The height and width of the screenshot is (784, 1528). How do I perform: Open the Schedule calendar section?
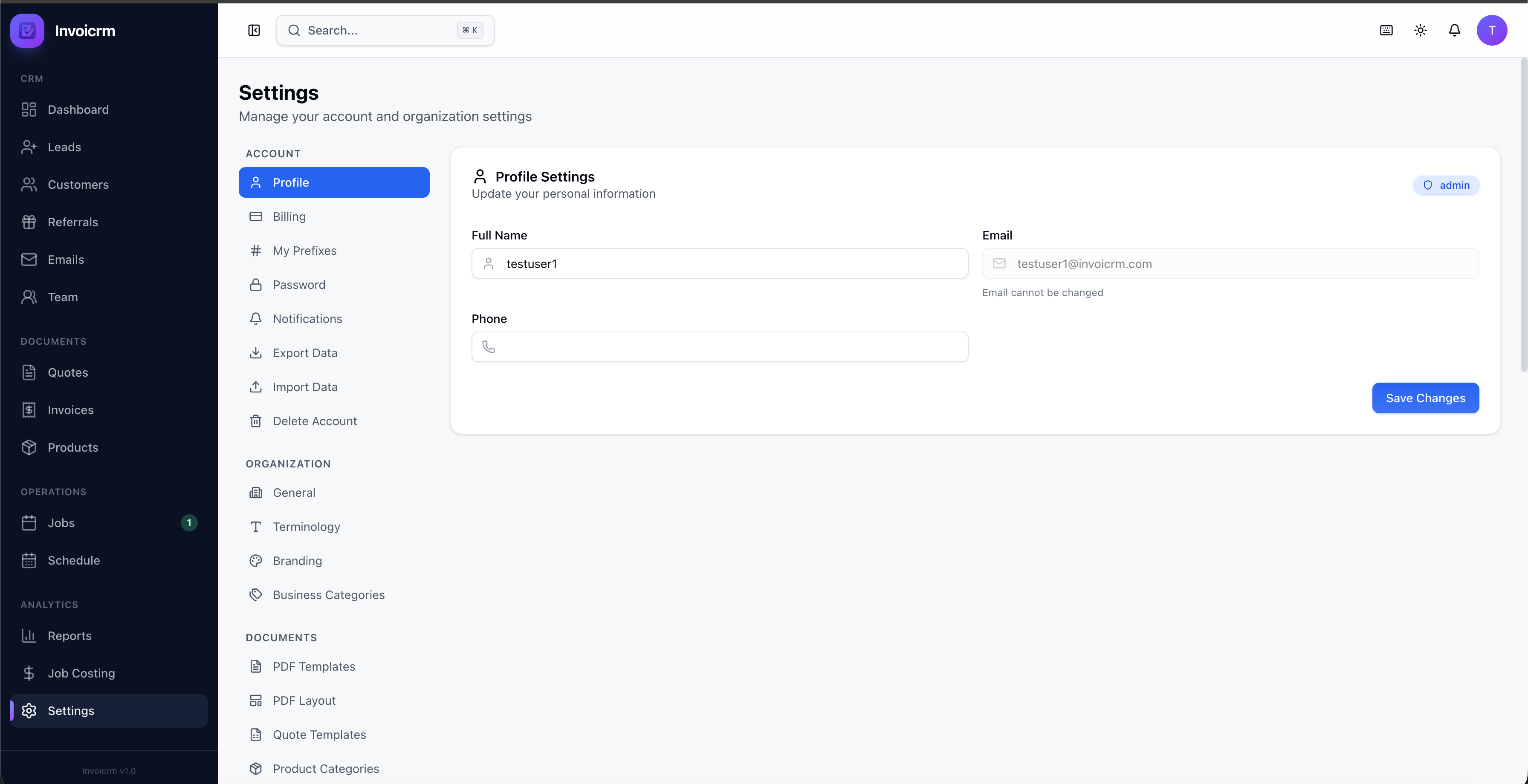pyautogui.click(x=74, y=560)
